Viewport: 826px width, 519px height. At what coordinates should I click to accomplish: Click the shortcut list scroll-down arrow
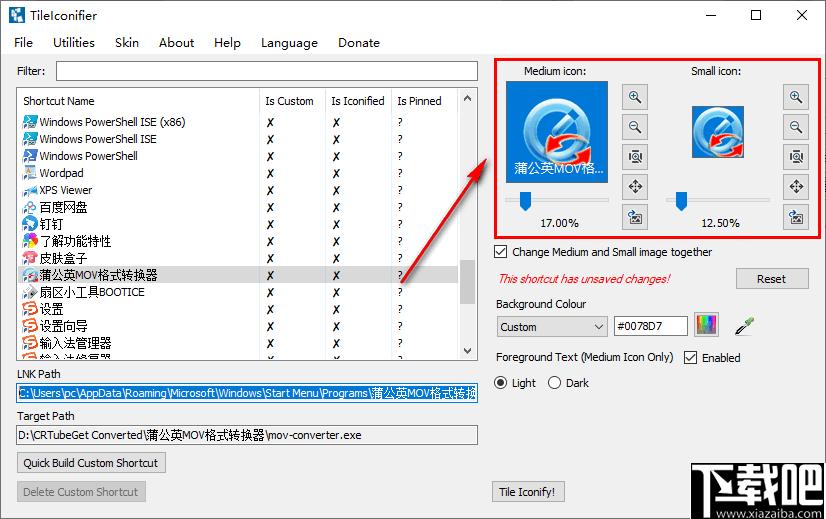[467, 350]
